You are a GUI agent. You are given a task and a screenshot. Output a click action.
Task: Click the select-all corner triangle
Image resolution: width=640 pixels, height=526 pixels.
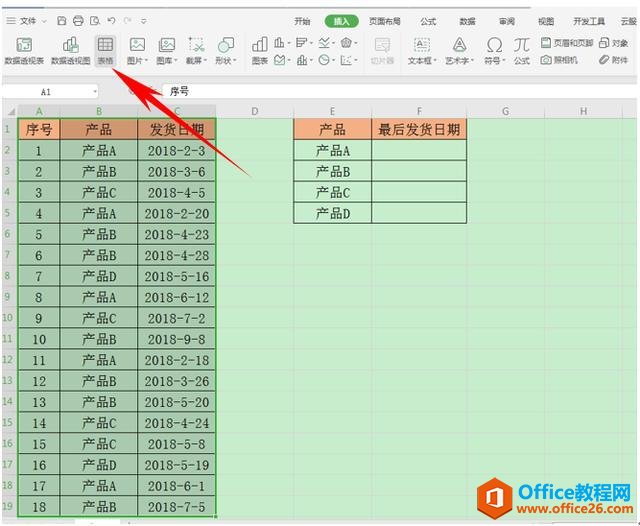(11, 112)
